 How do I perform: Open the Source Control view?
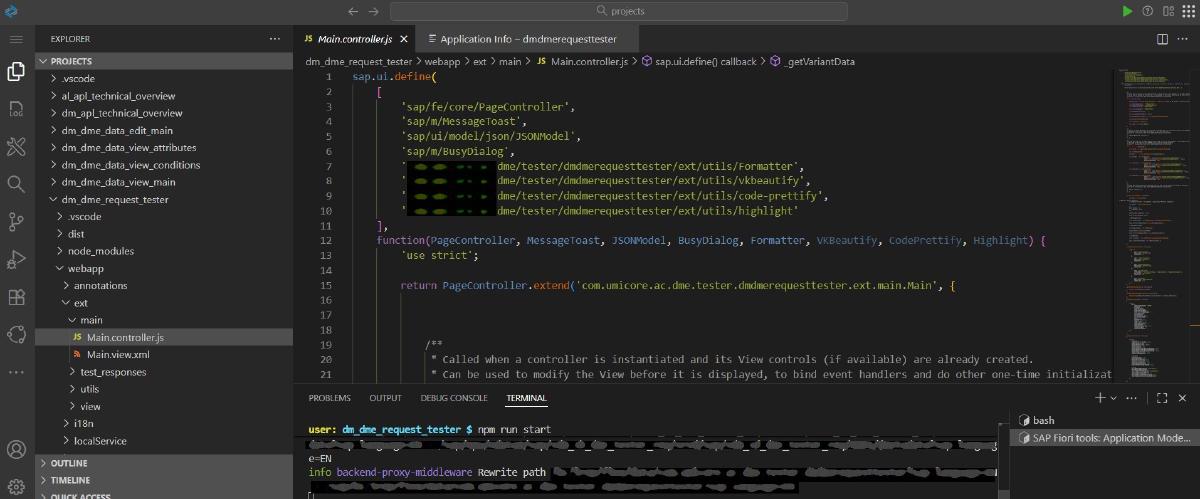[16, 221]
